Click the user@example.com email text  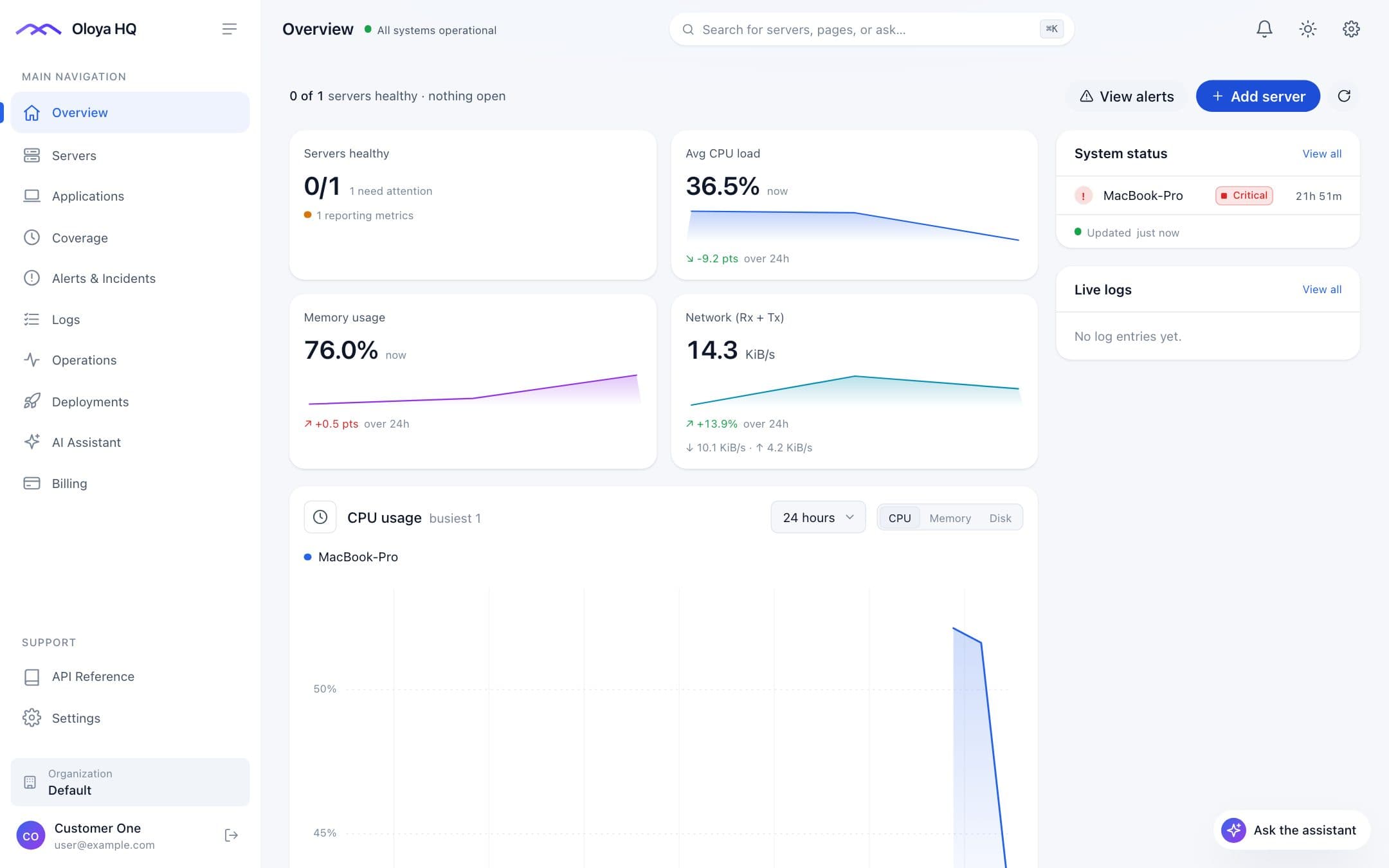(104, 845)
